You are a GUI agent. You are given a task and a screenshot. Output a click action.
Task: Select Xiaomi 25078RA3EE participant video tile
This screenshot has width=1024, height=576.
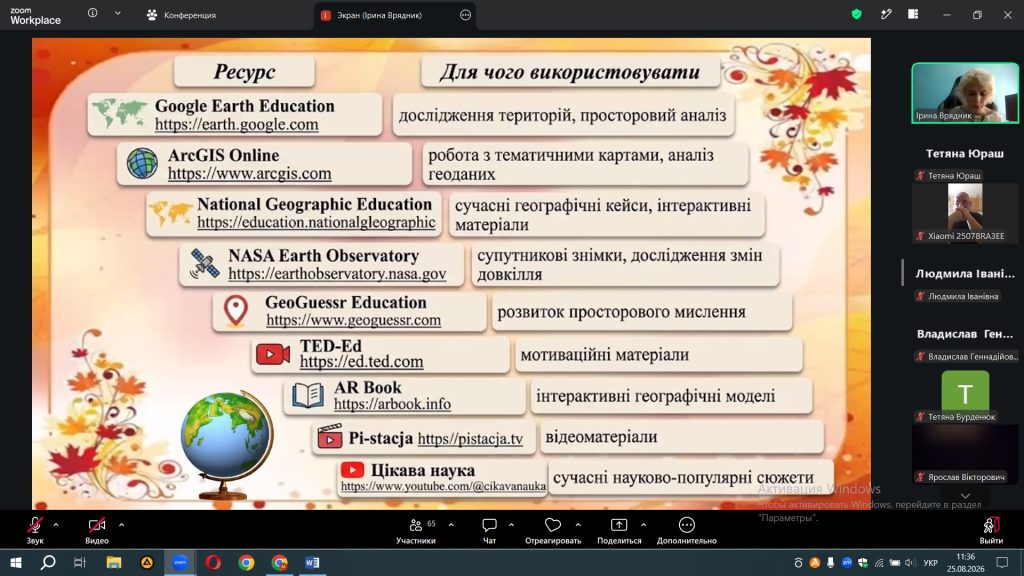coord(965,212)
